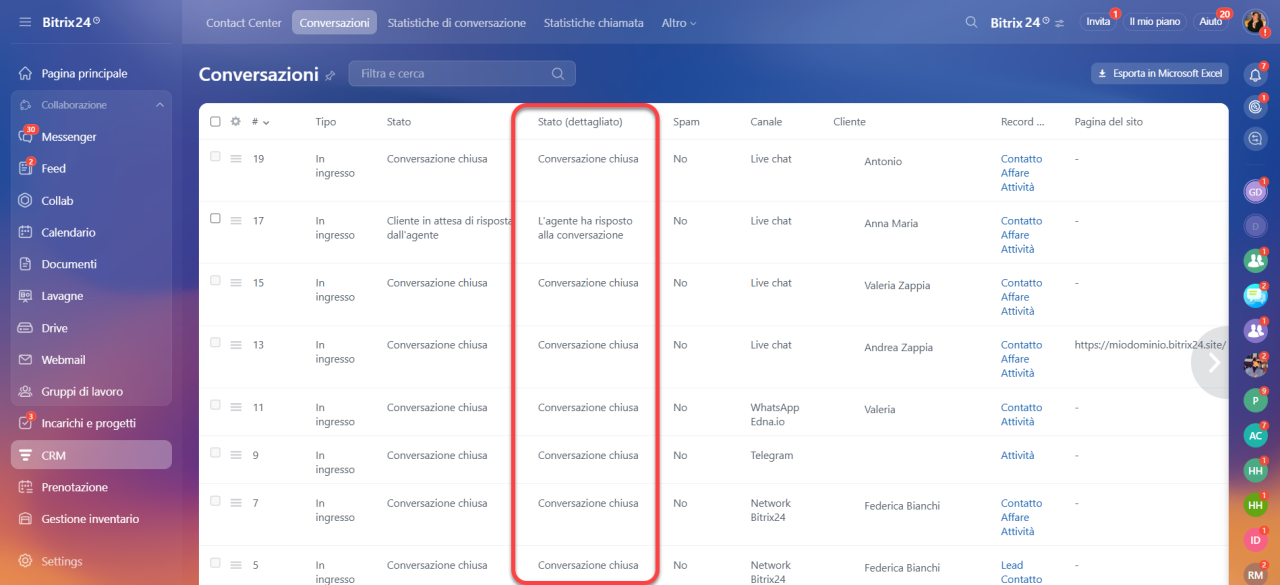Image resolution: width=1280 pixels, height=585 pixels.
Task: Open the AC avatar chat in right panel
Action: (x=1255, y=435)
